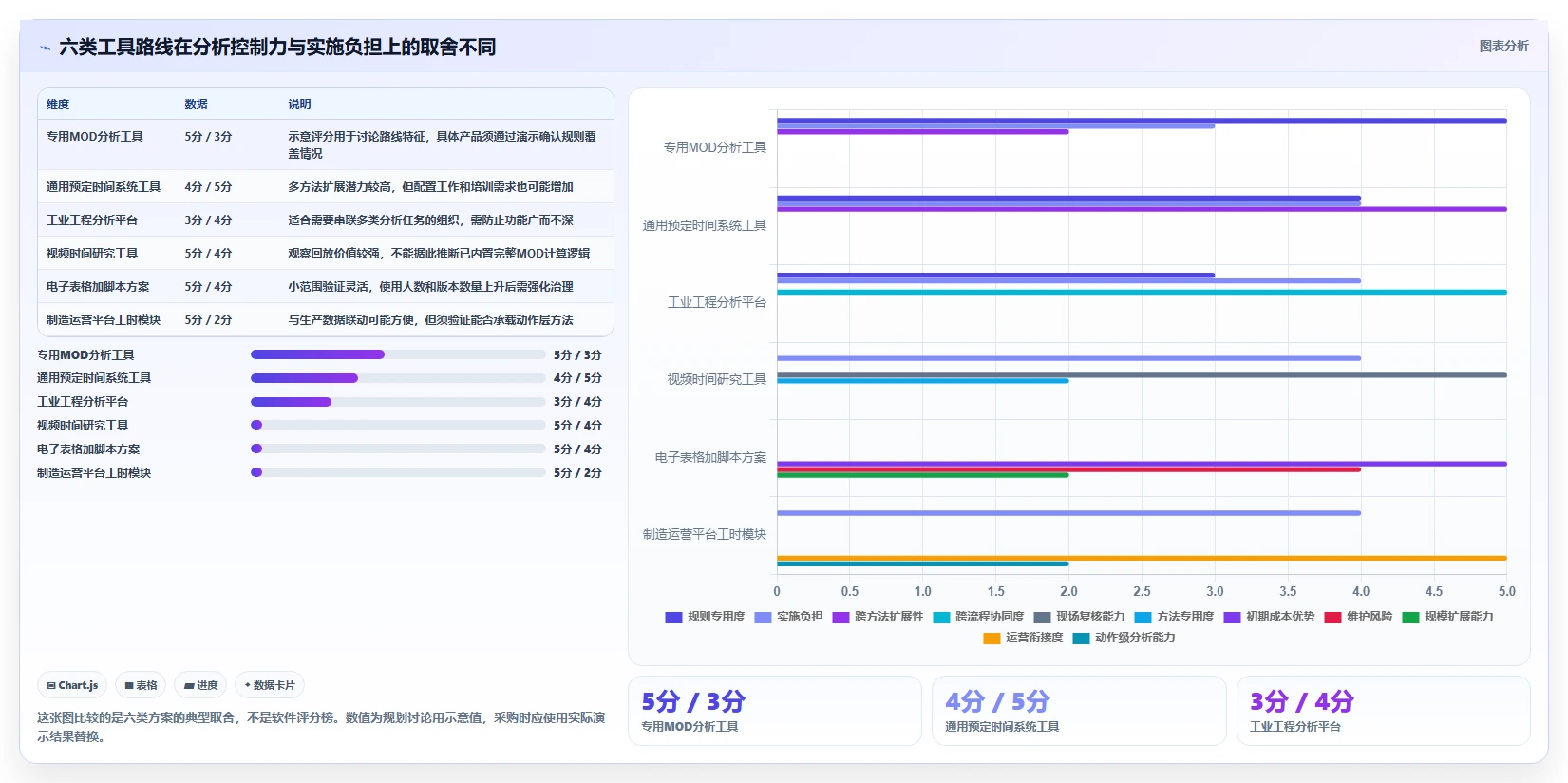Click the chart axis label 专用MOD分析工具
The width and height of the screenshot is (1568, 783).
[714, 148]
